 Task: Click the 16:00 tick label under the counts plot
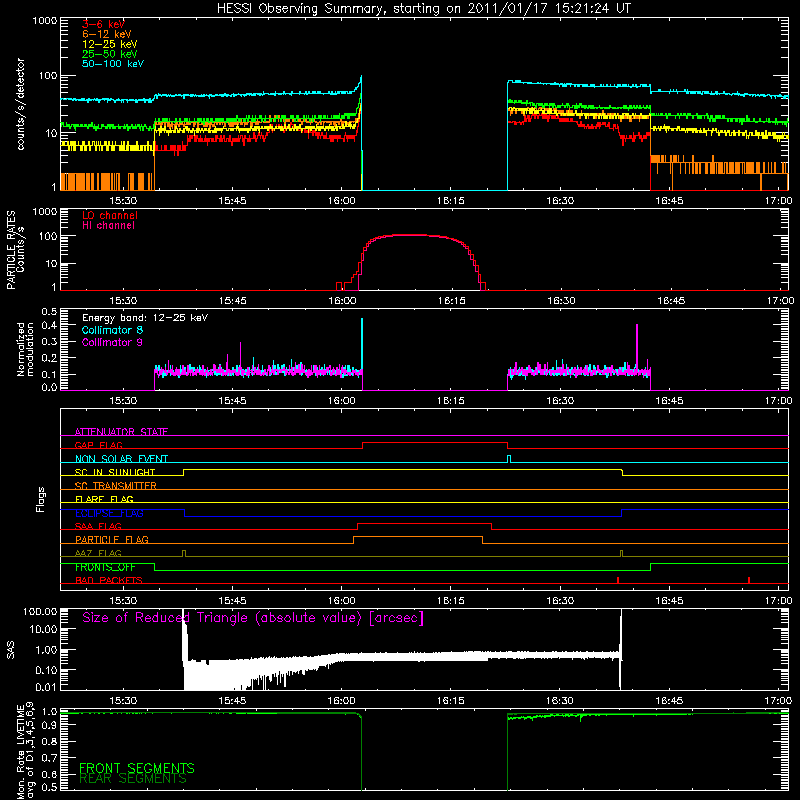tap(341, 201)
